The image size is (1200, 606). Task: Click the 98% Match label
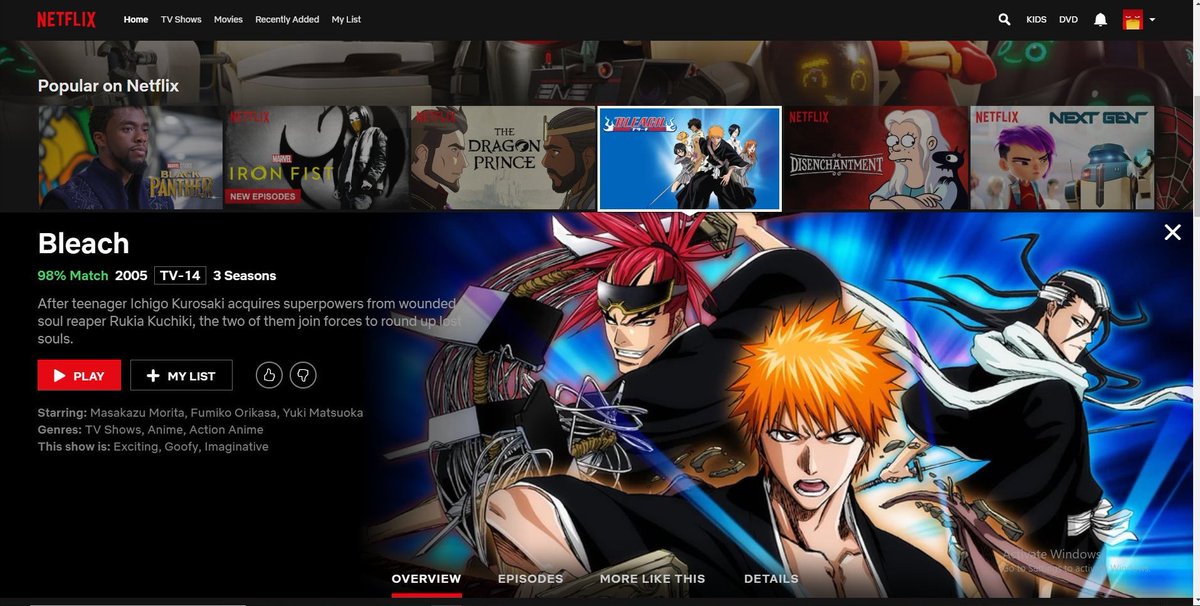[73, 275]
